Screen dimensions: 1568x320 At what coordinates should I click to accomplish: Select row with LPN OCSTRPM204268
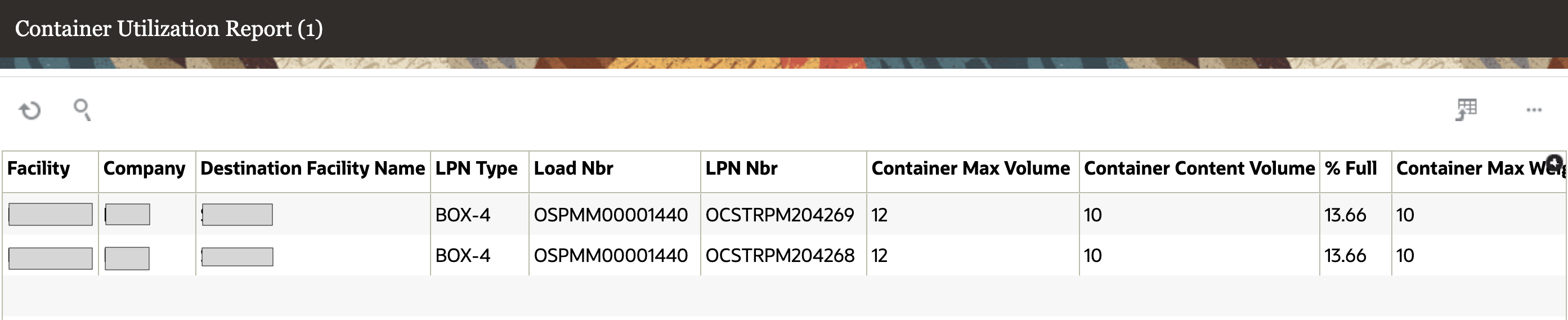pos(779,255)
